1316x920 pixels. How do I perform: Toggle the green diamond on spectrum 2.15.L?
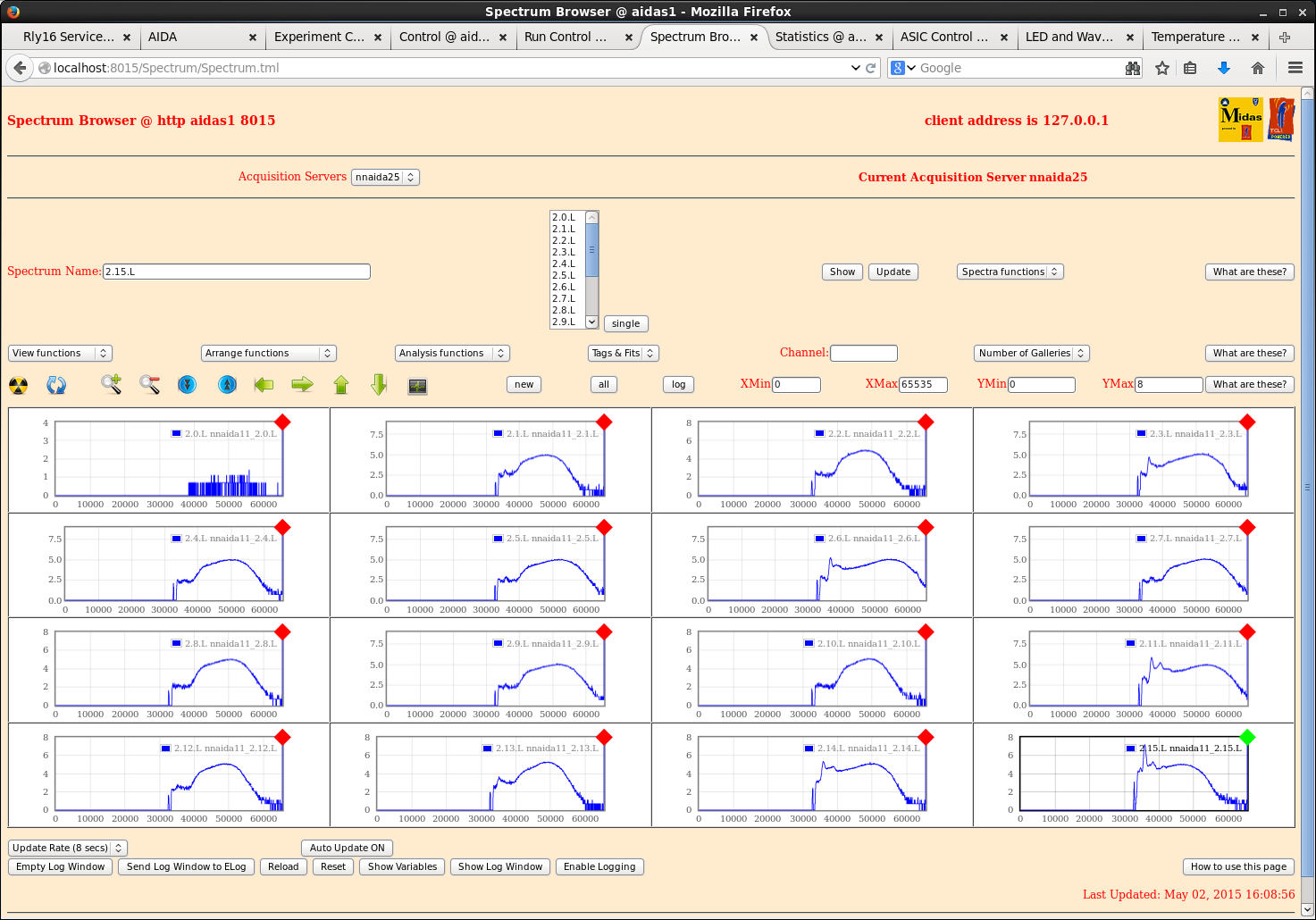click(1247, 737)
